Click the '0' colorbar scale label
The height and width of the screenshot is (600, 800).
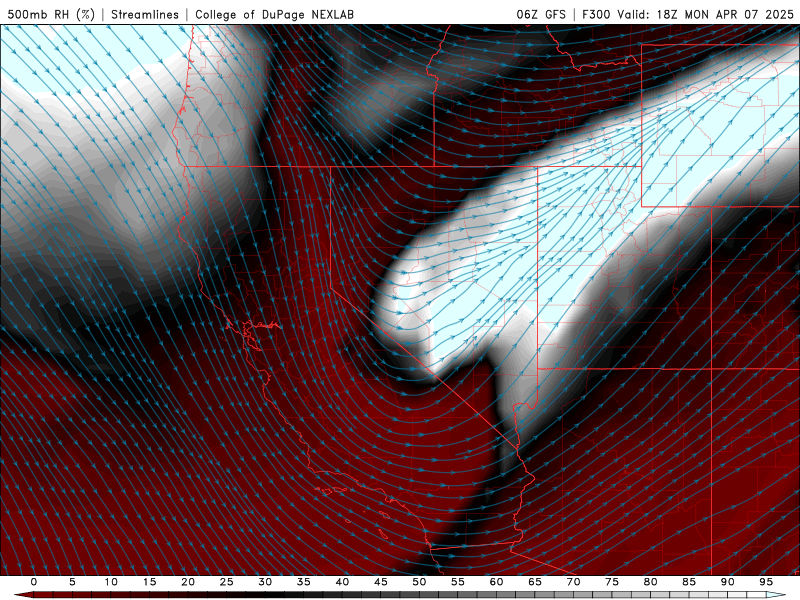[x=34, y=582]
